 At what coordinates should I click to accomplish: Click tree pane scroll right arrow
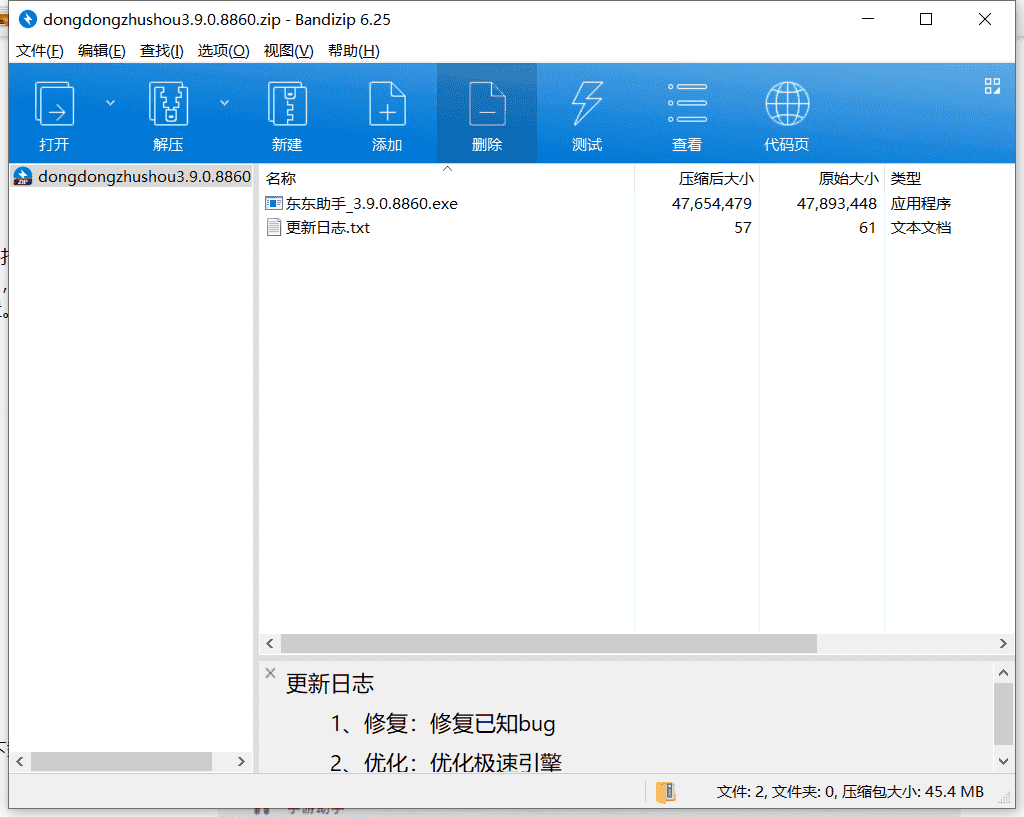[x=241, y=761]
